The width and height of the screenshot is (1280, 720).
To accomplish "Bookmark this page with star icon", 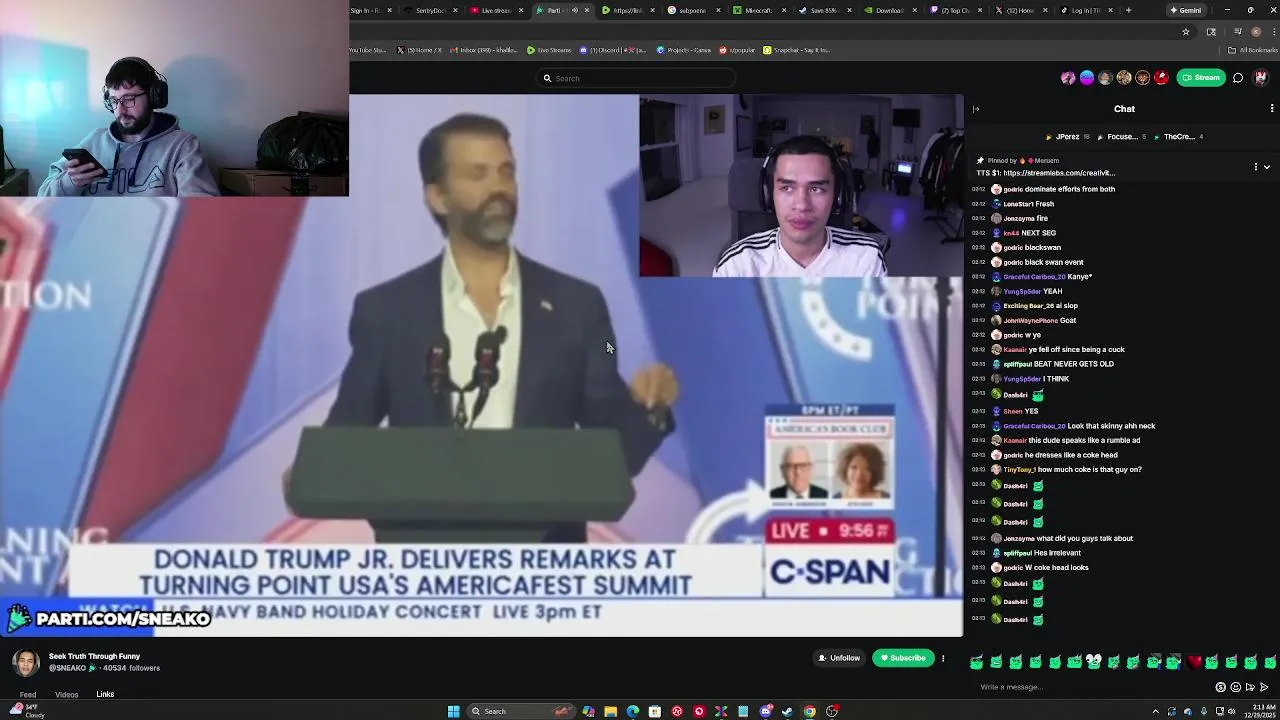I will 1186,31.
